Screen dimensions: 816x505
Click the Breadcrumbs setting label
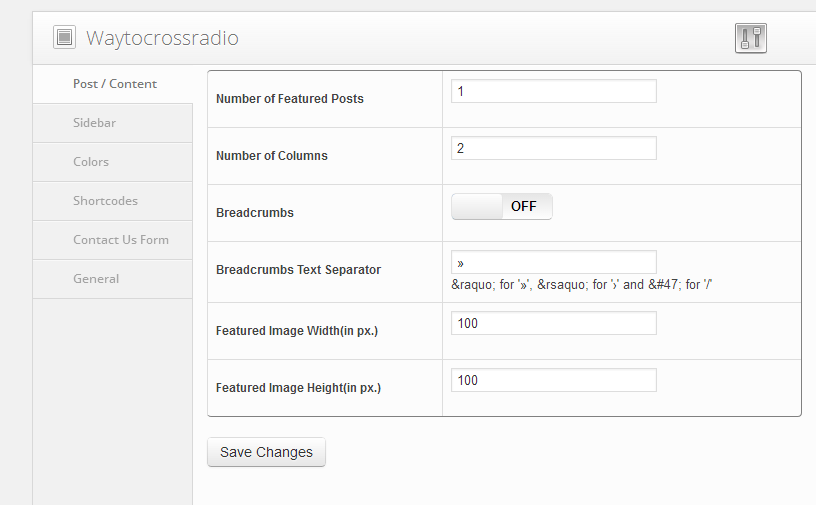[x=254, y=213]
